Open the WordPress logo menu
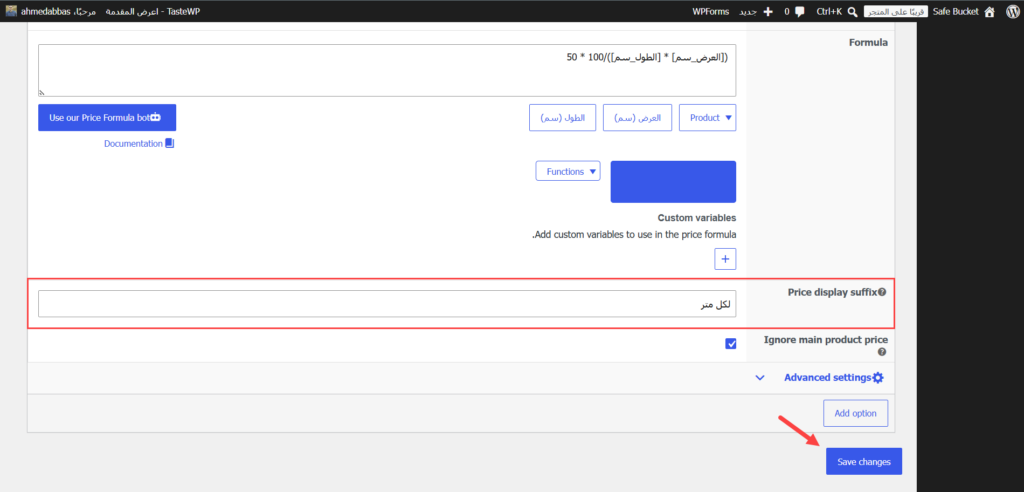 (1012, 11)
